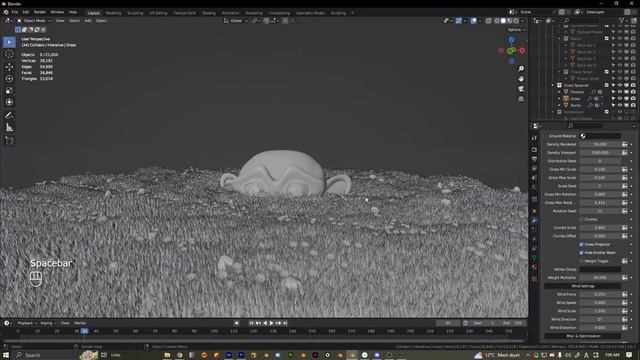Viewport: 640px width, 360px height.
Task: Open the viewport Options dropdown
Action: (x=516, y=30)
